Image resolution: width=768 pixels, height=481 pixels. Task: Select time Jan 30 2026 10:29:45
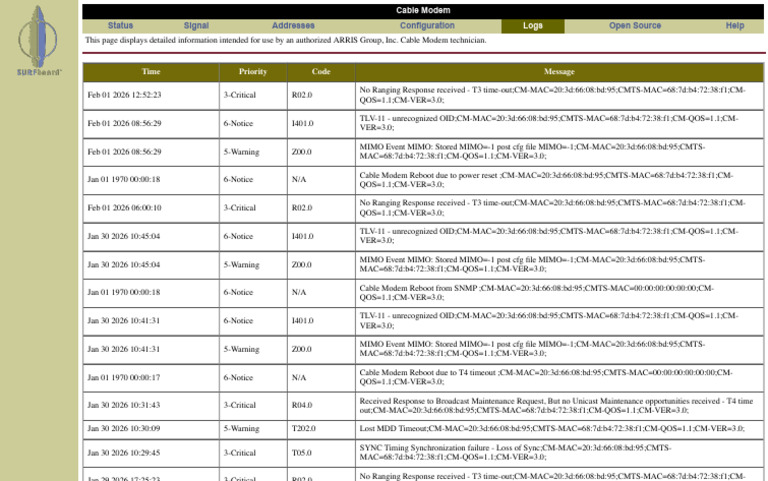click(x=123, y=453)
